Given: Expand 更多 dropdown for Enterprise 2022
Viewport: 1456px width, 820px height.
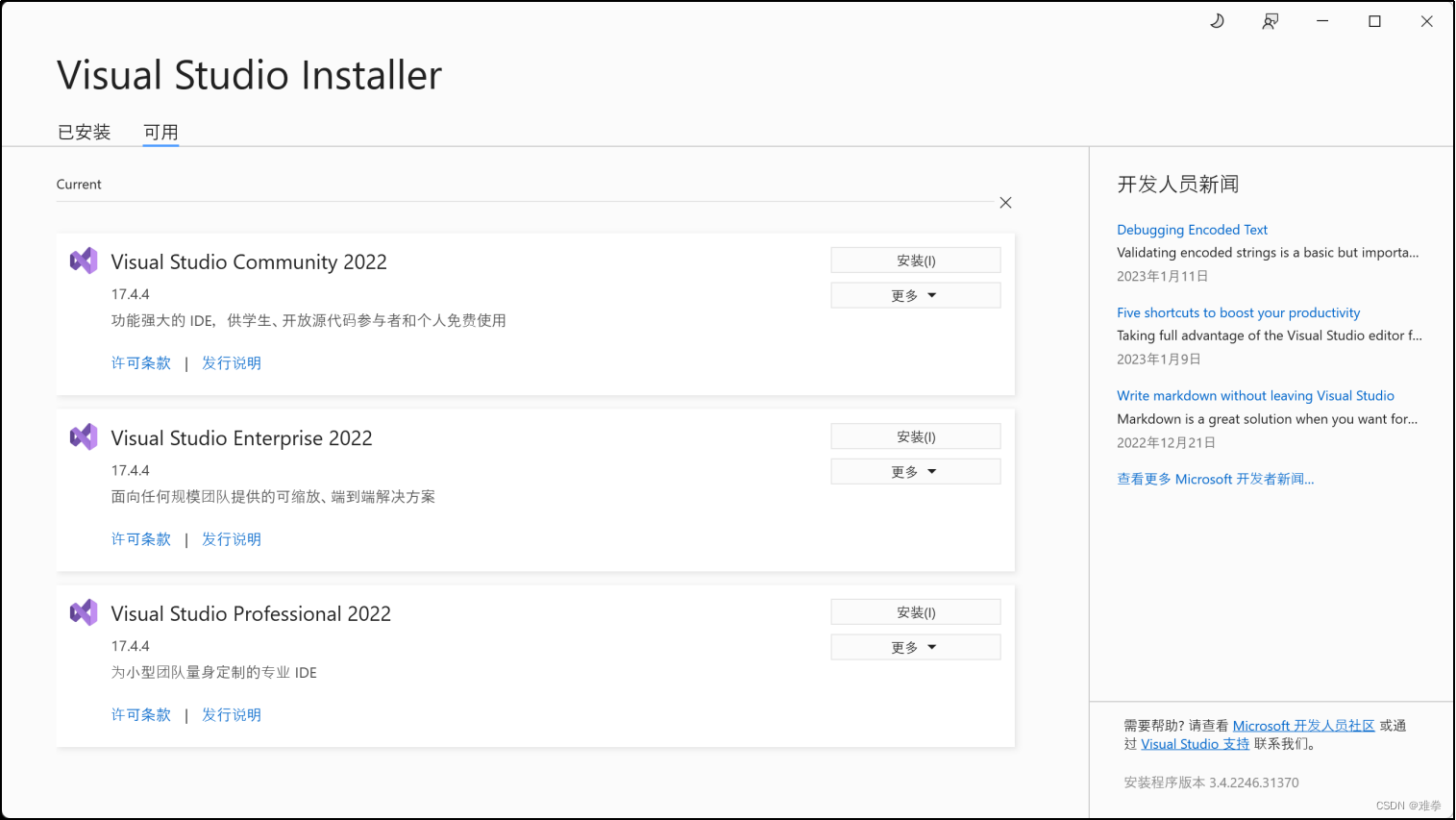Looking at the screenshot, I should (916, 471).
